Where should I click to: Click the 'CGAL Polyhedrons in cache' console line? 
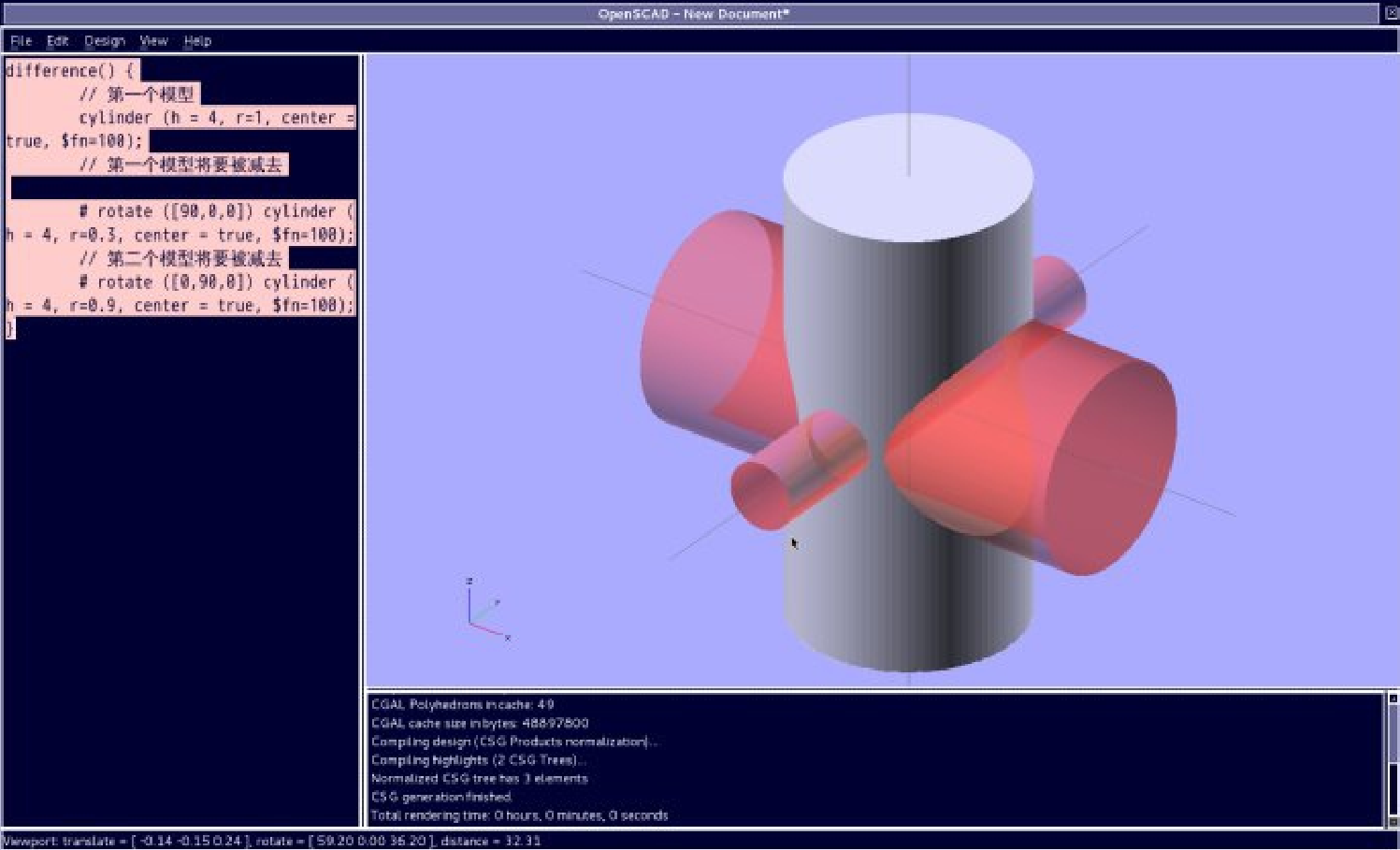coord(462,704)
